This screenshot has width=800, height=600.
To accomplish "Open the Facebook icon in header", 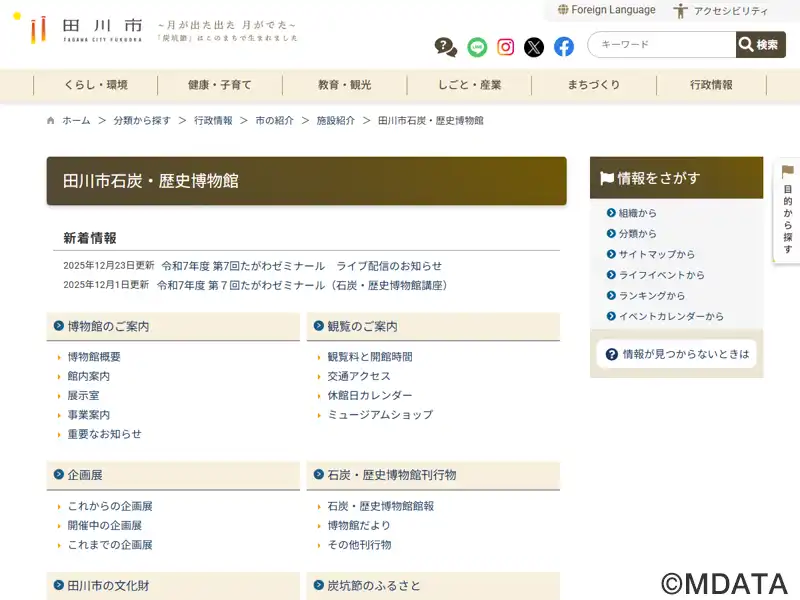I will pos(564,46).
